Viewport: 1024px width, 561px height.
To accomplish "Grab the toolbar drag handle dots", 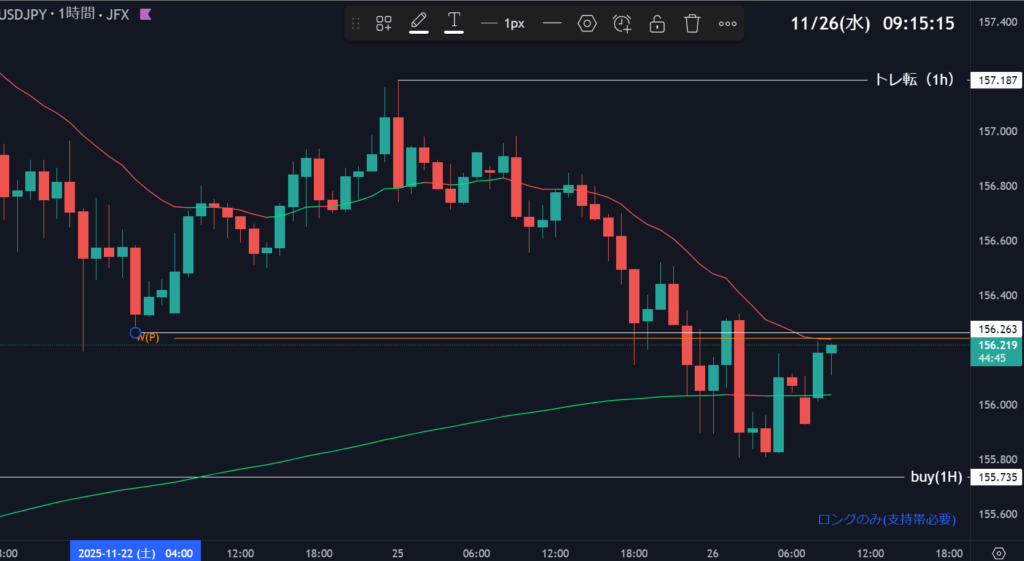I will (x=356, y=23).
